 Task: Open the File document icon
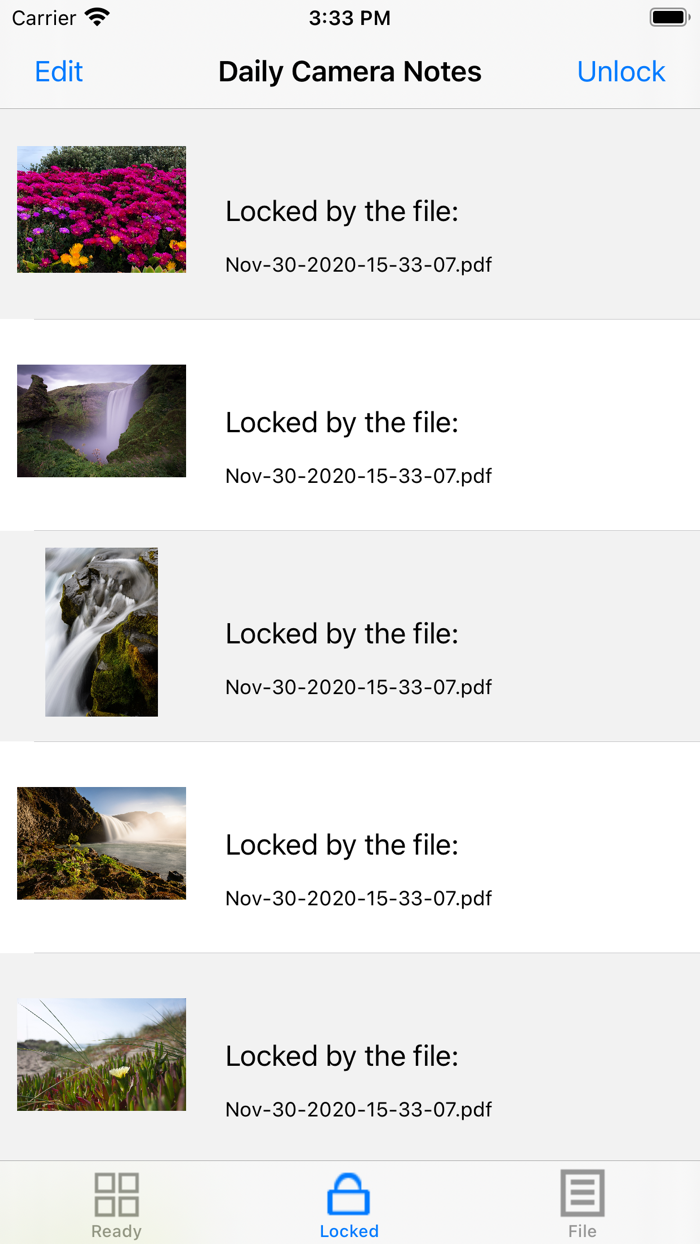582,1194
